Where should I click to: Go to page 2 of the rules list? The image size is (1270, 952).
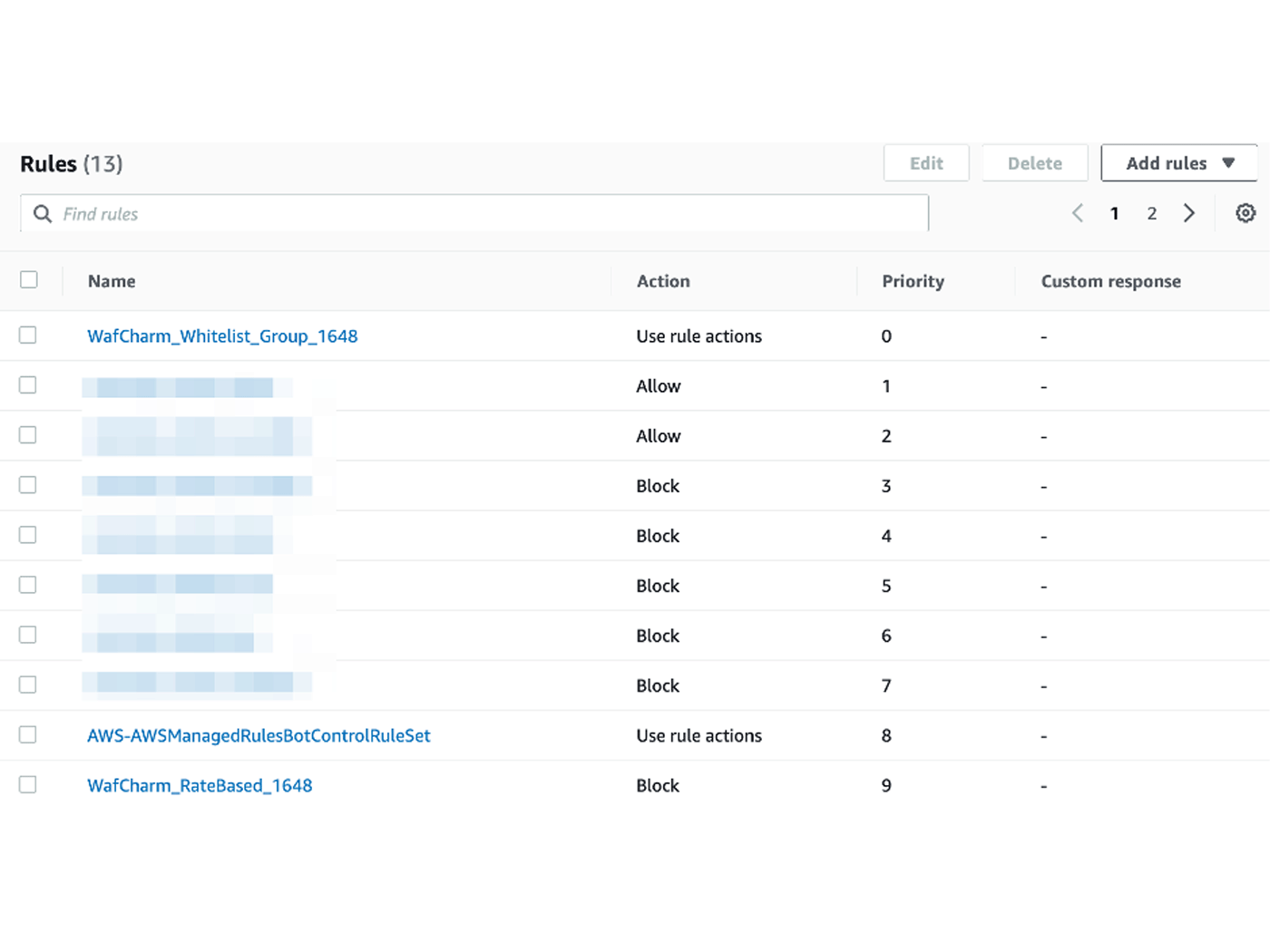pos(1151,212)
